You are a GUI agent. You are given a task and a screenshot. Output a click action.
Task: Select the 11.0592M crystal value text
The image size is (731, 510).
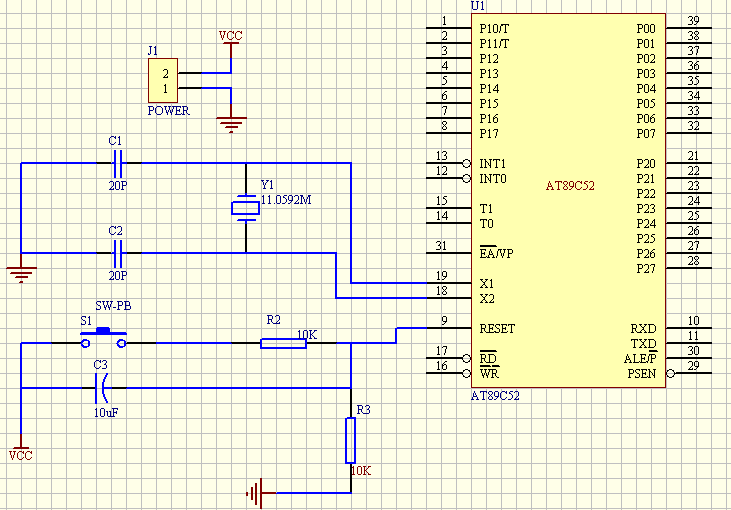286,200
